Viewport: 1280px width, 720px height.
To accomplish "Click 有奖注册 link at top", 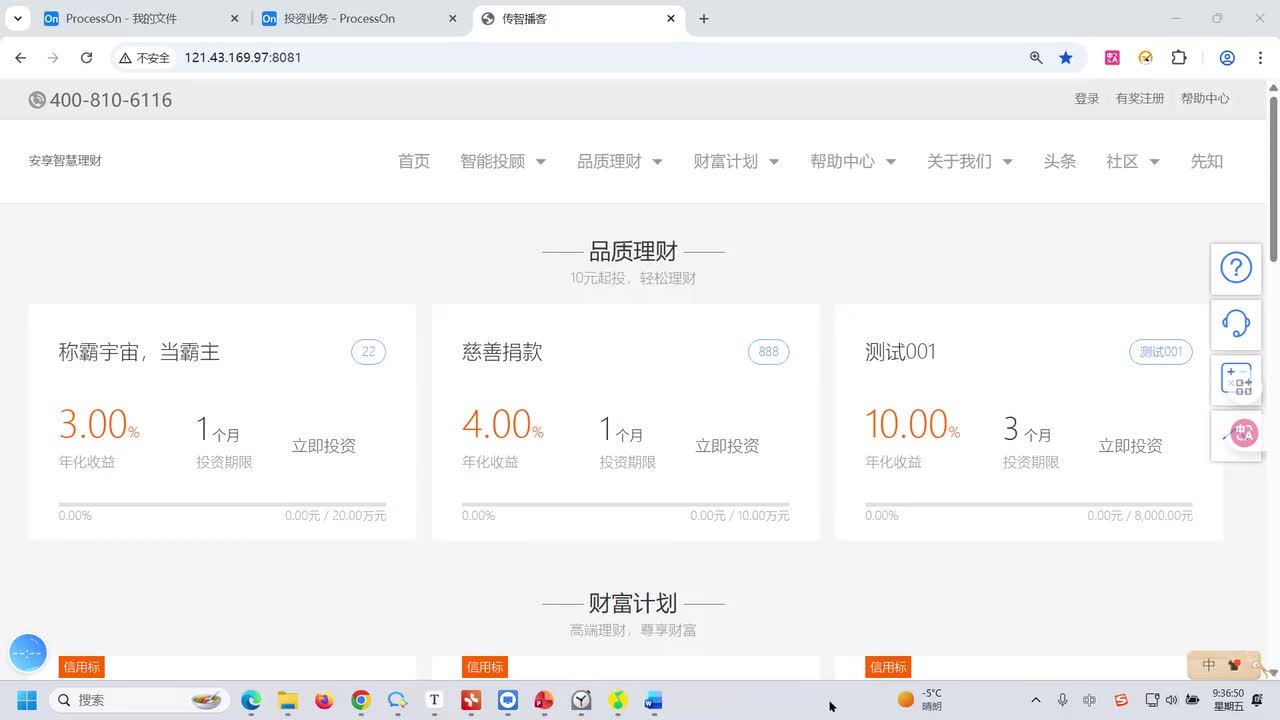I will (x=1140, y=98).
